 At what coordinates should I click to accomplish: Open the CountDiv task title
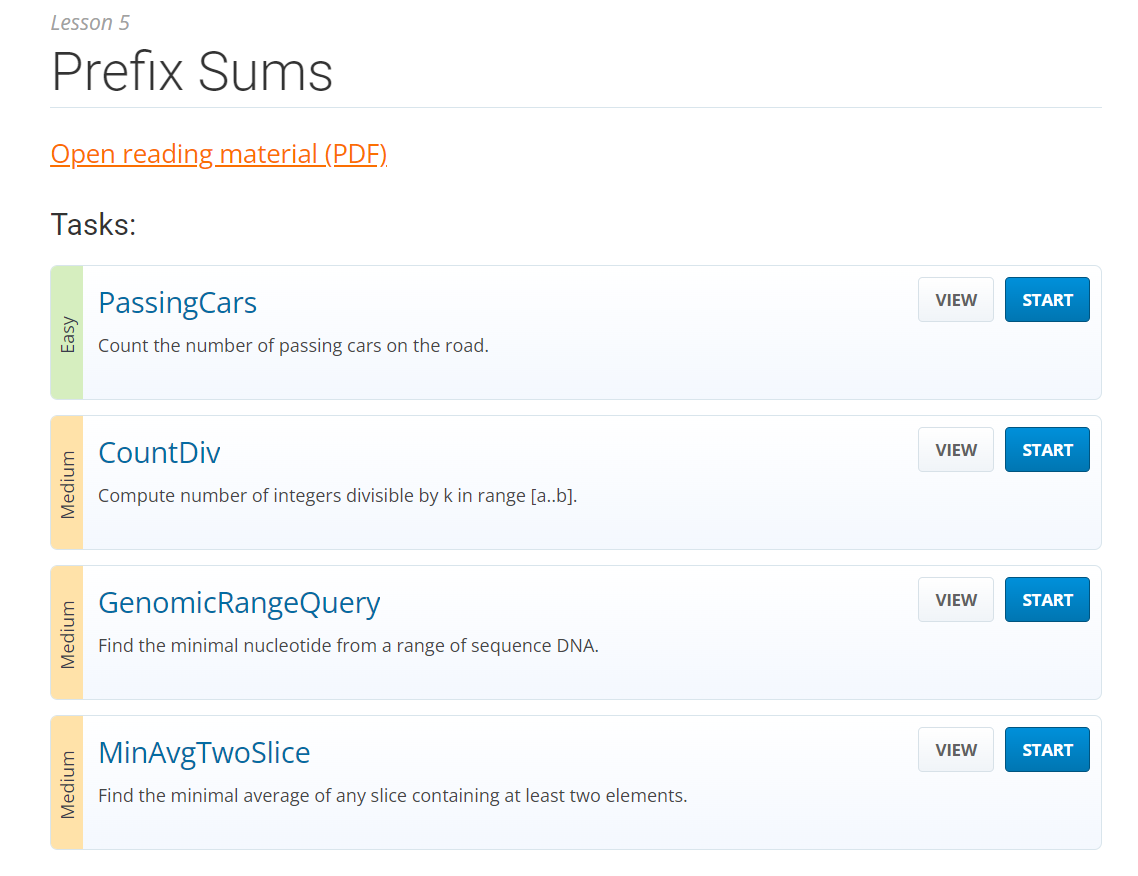(159, 453)
